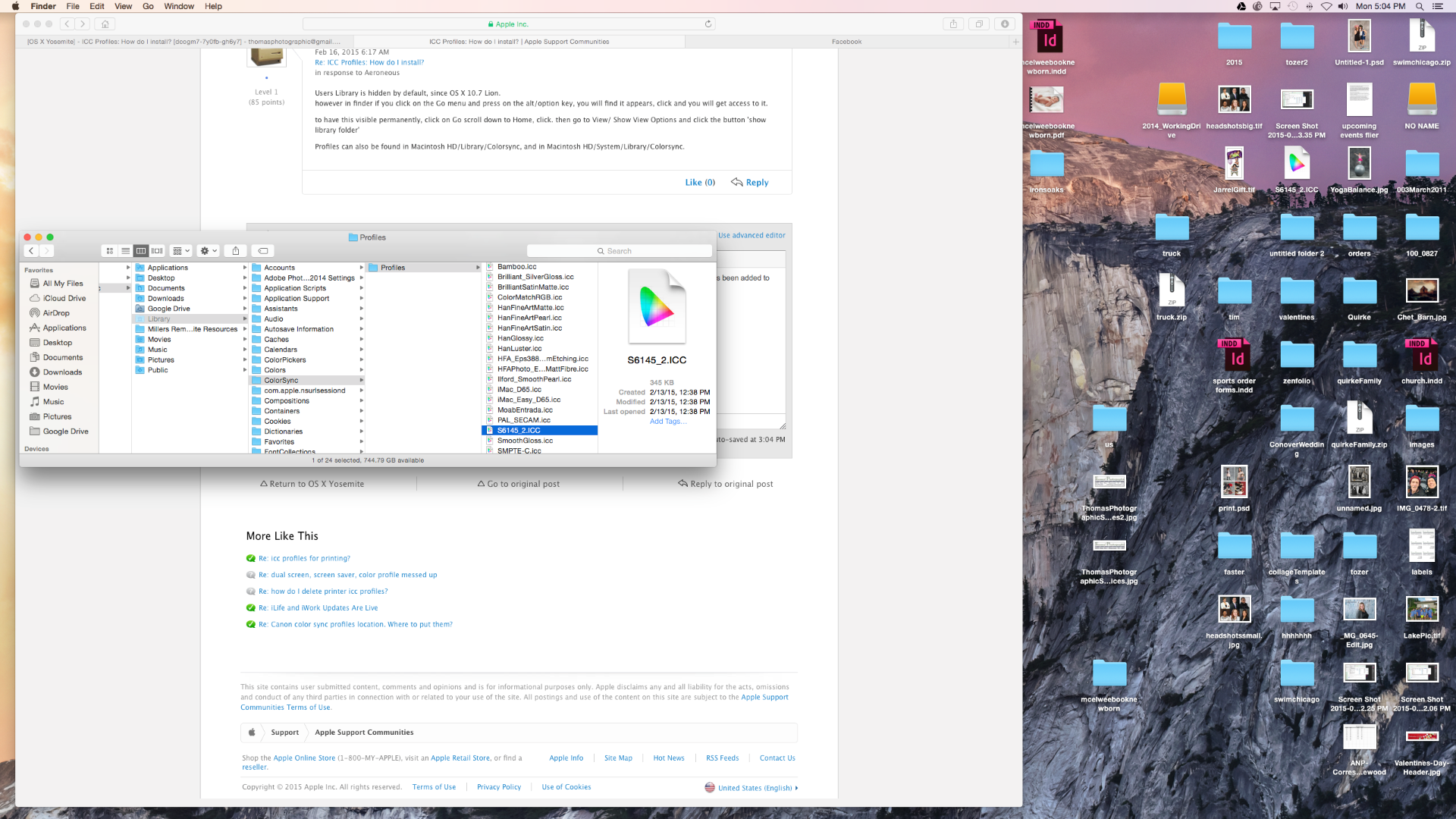Open iCloud Drive in sidebar
The image size is (1456, 819).
pos(64,299)
